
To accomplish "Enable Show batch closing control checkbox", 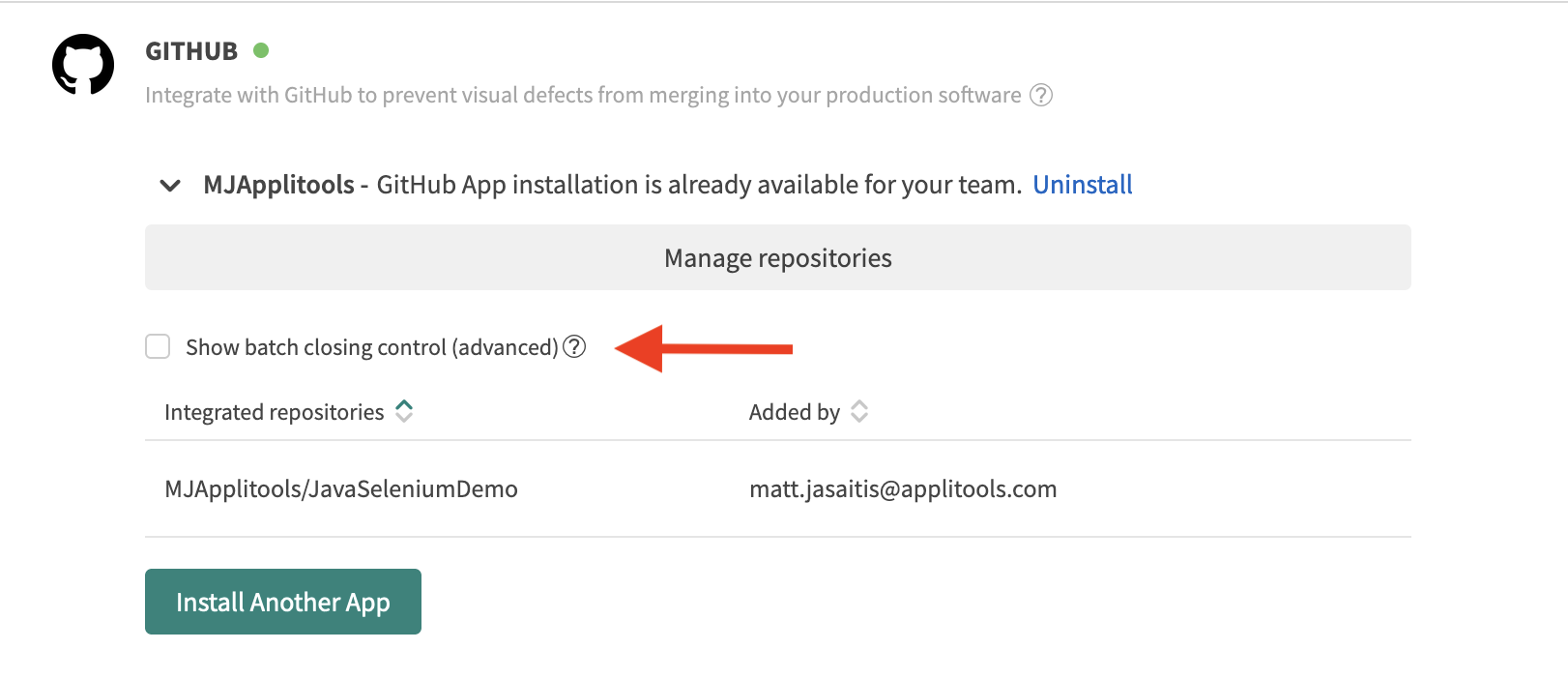I will tap(158, 346).
